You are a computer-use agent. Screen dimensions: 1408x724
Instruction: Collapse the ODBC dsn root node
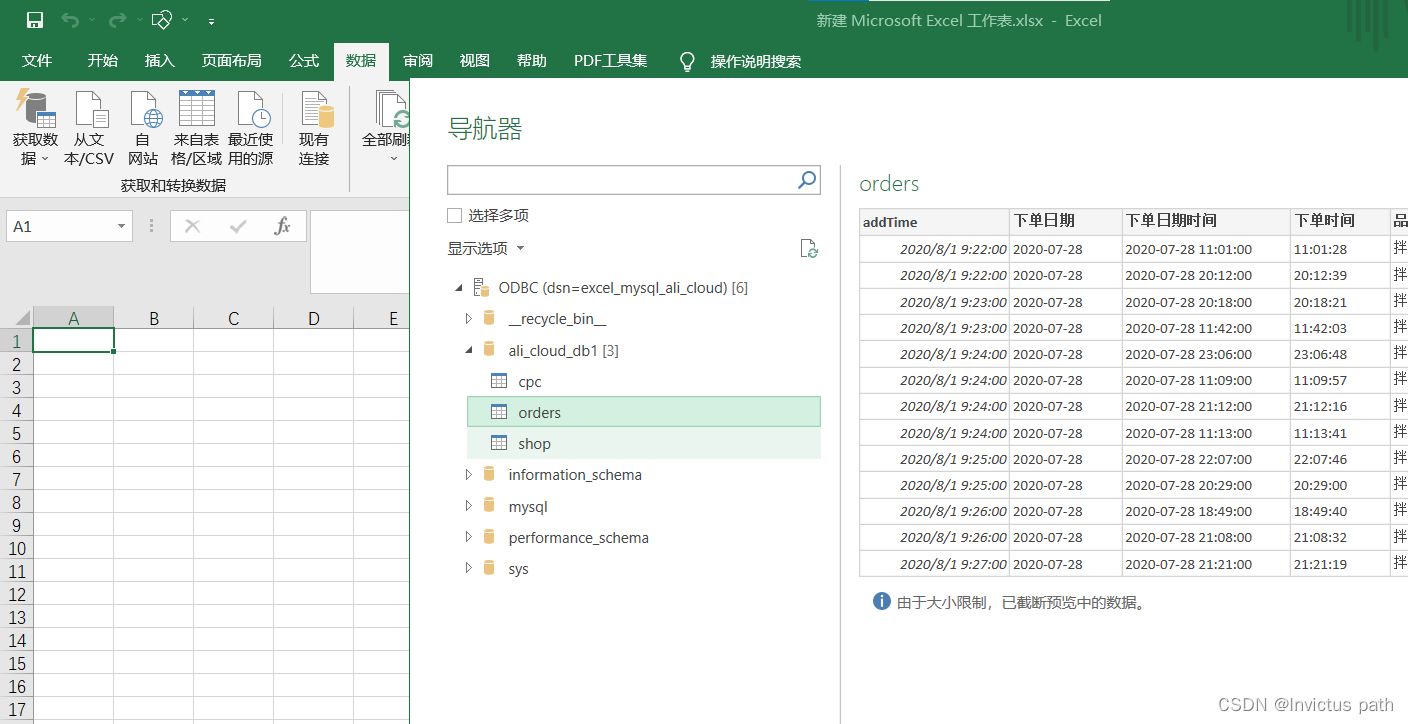click(x=459, y=288)
